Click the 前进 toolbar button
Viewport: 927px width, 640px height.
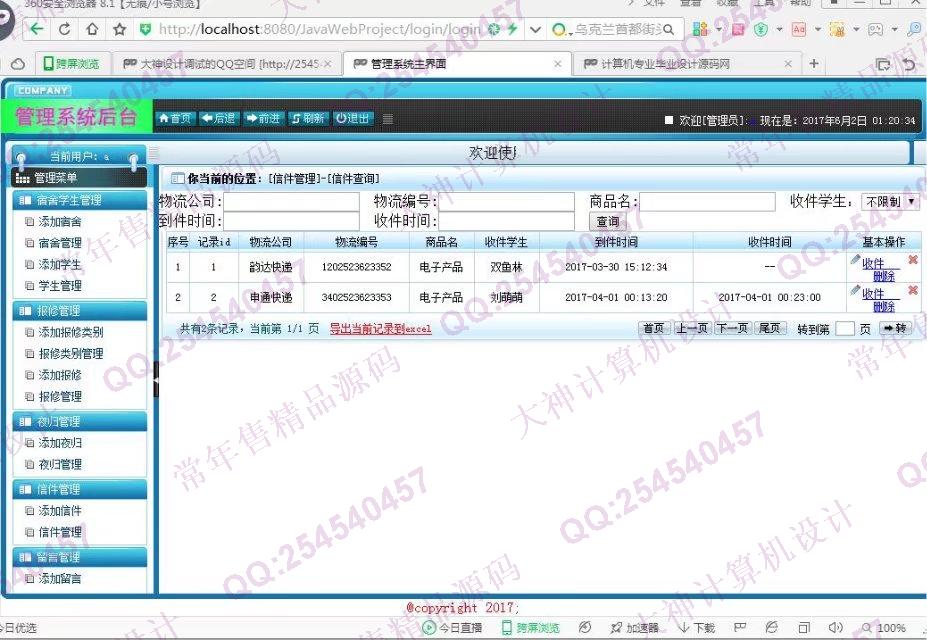(263, 119)
